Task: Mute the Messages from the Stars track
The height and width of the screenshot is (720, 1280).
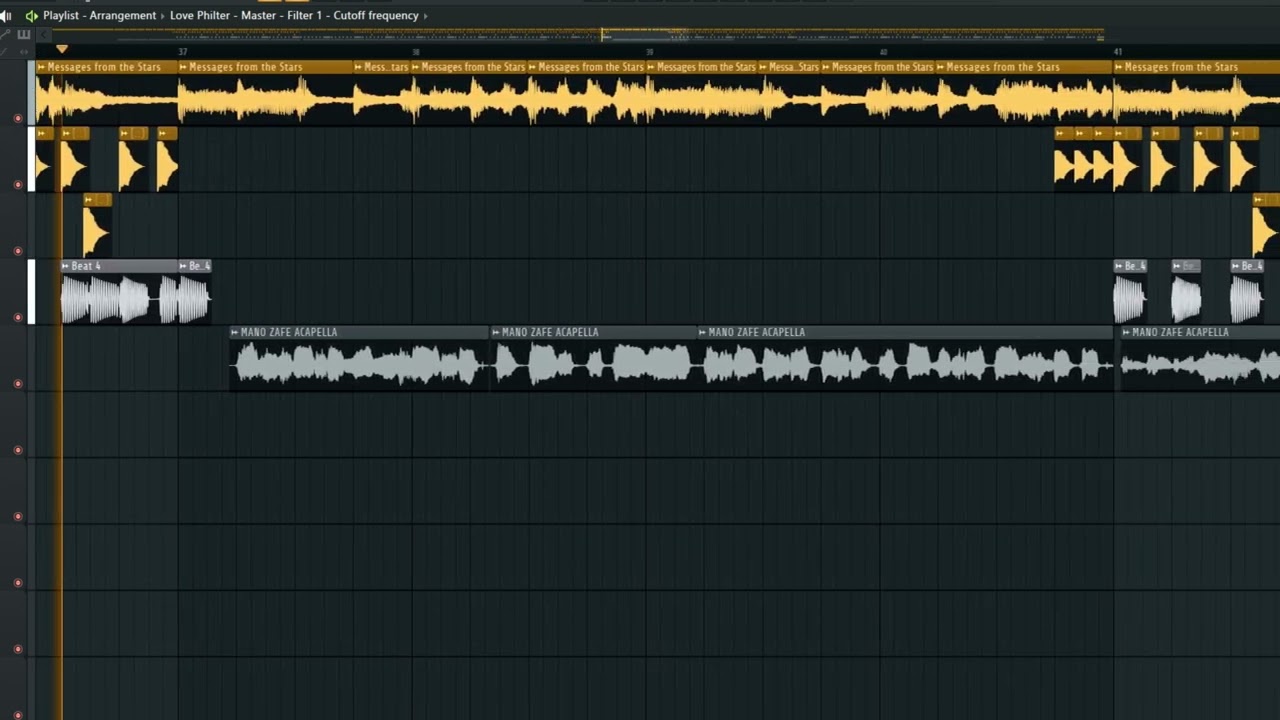Action: click(x=17, y=118)
